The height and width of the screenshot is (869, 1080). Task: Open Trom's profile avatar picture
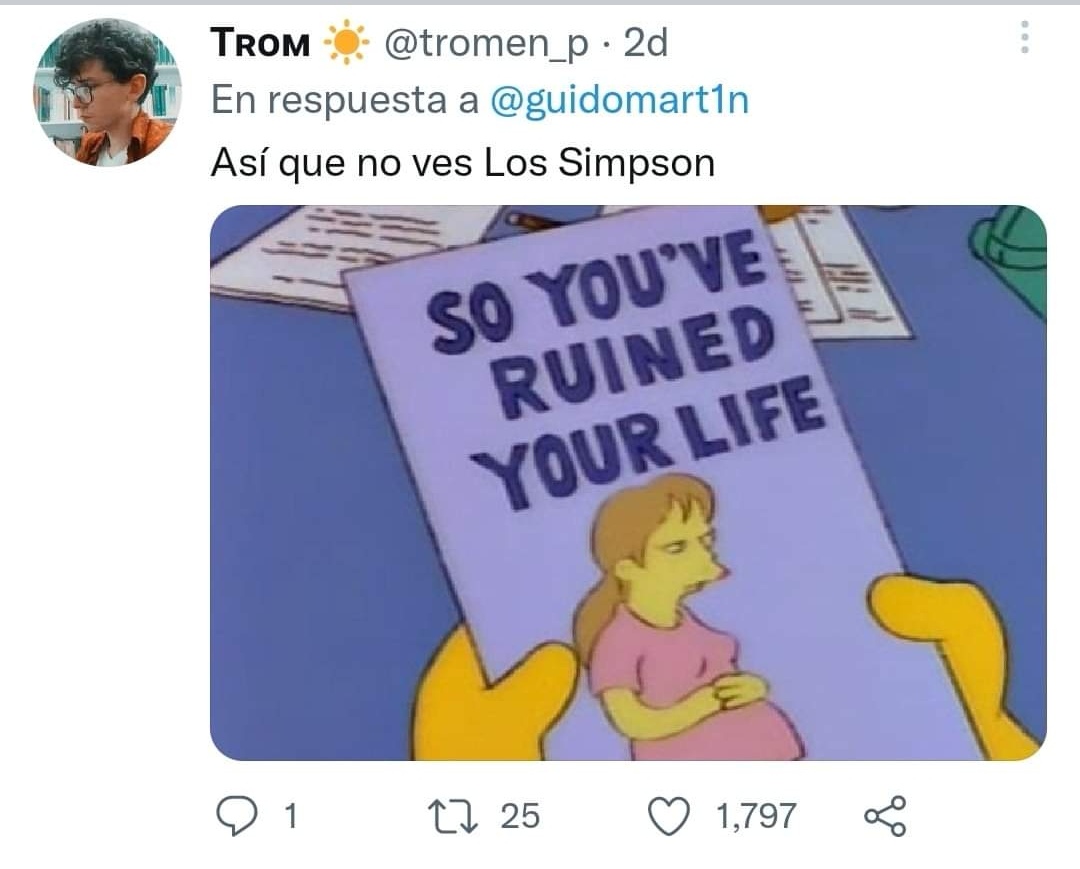(x=107, y=92)
